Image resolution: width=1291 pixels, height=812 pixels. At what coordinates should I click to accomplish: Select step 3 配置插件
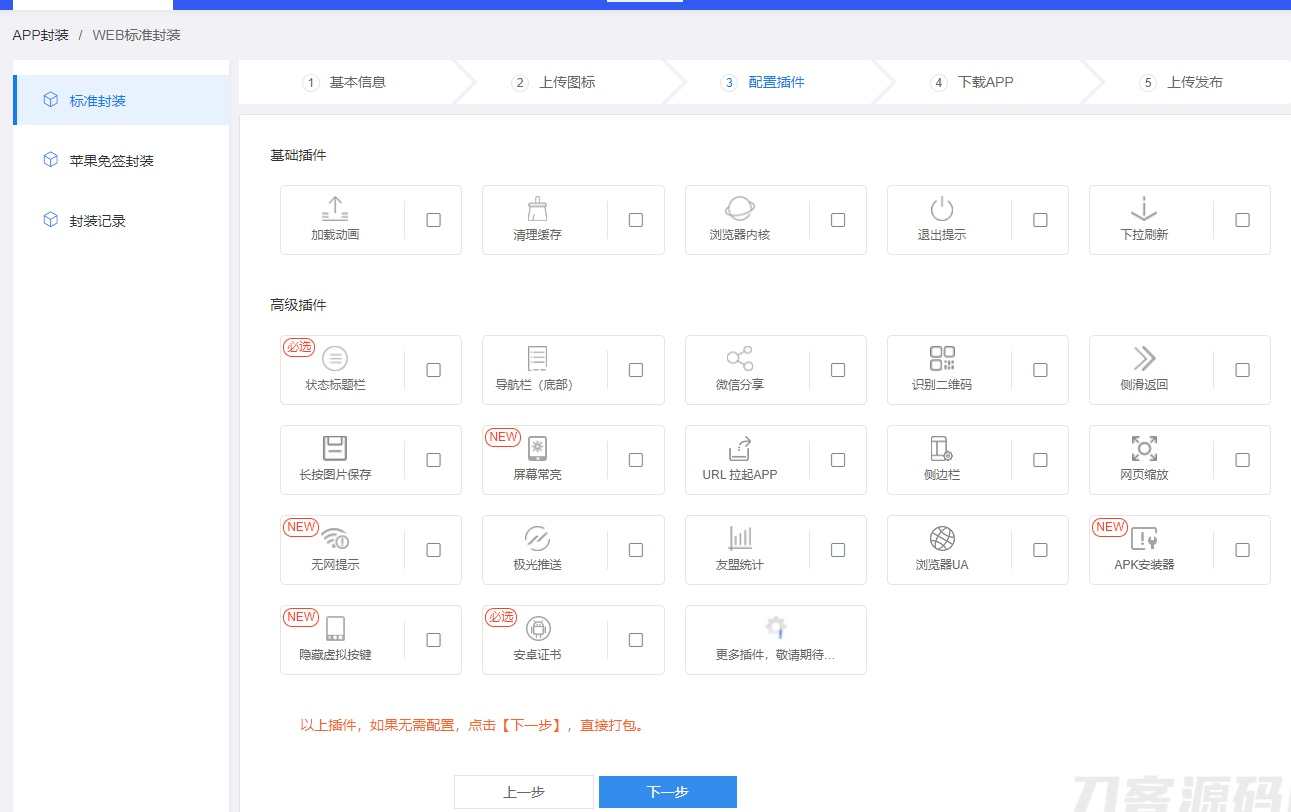(763, 82)
